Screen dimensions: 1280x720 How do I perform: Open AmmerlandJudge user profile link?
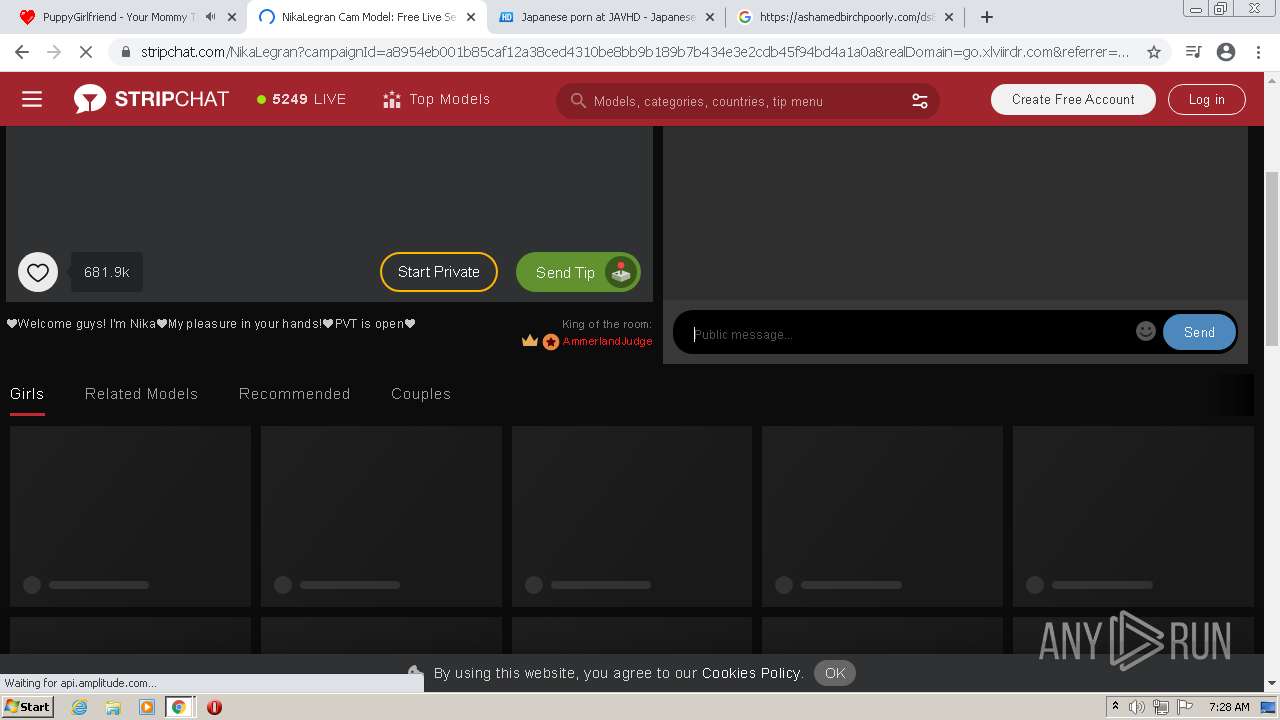(607, 341)
